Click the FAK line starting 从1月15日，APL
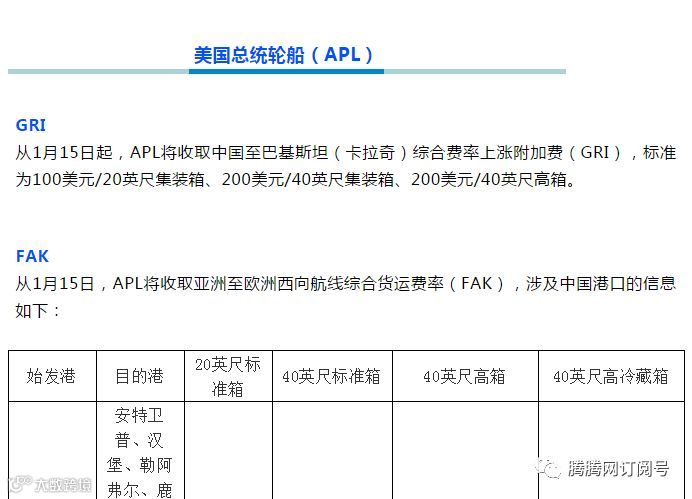Screen dimensions: 692x499 click(346, 283)
